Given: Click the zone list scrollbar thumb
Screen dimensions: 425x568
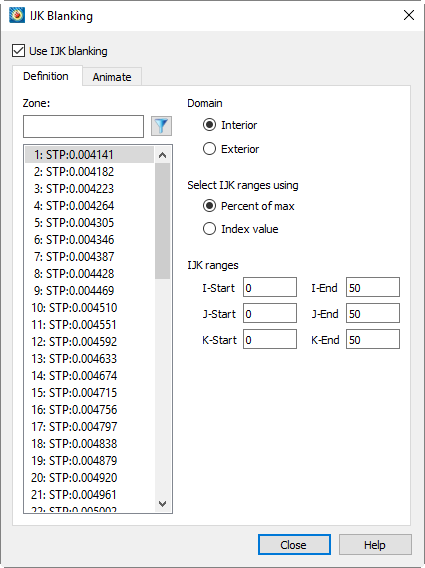Looking at the screenshot, I should pyautogui.click(x=162, y=221).
